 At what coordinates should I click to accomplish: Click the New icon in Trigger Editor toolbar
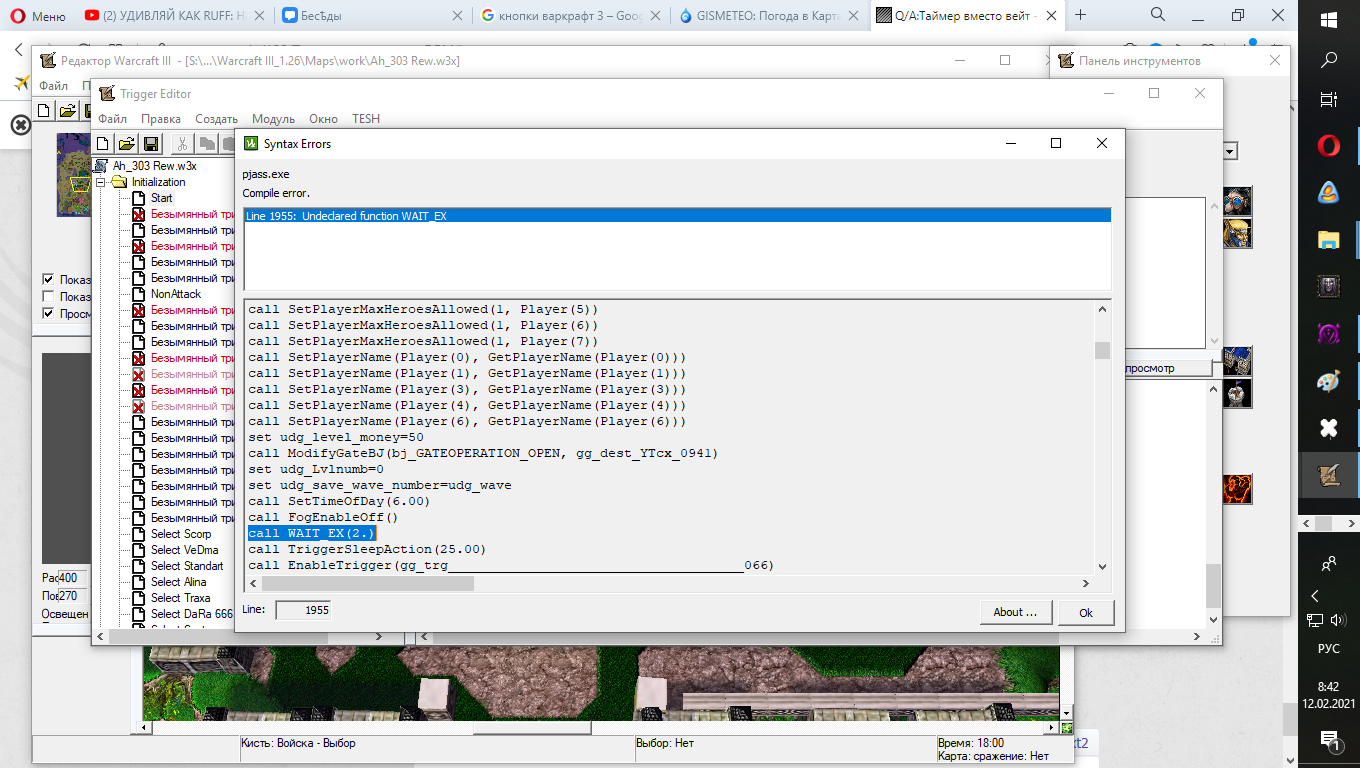103,144
